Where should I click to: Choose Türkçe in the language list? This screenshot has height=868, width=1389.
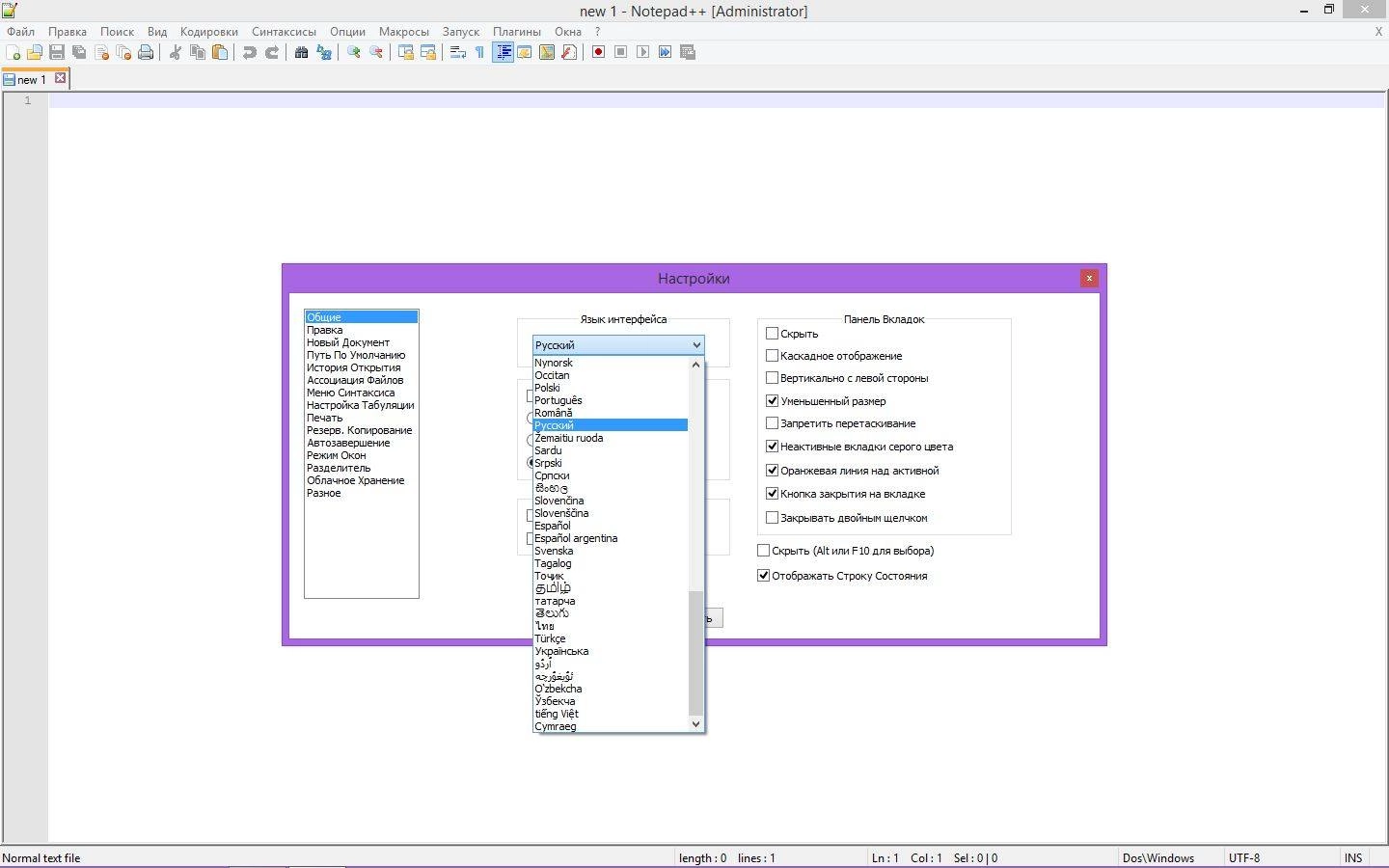coord(611,638)
